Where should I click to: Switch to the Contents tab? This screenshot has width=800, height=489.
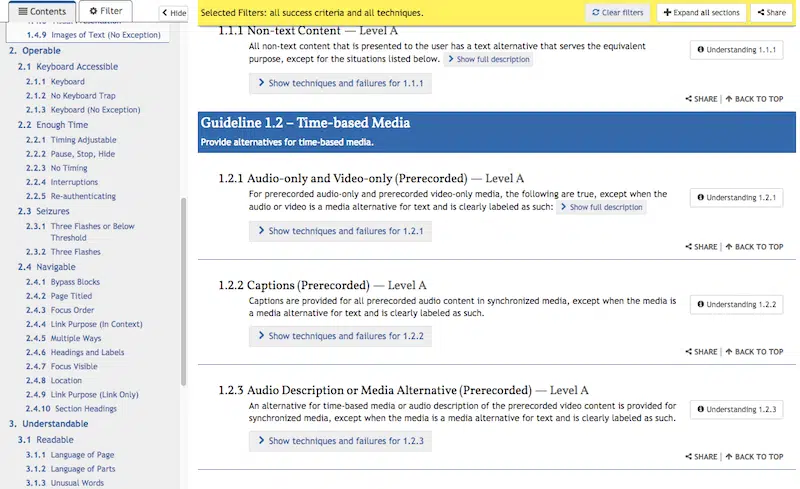[42, 11]
